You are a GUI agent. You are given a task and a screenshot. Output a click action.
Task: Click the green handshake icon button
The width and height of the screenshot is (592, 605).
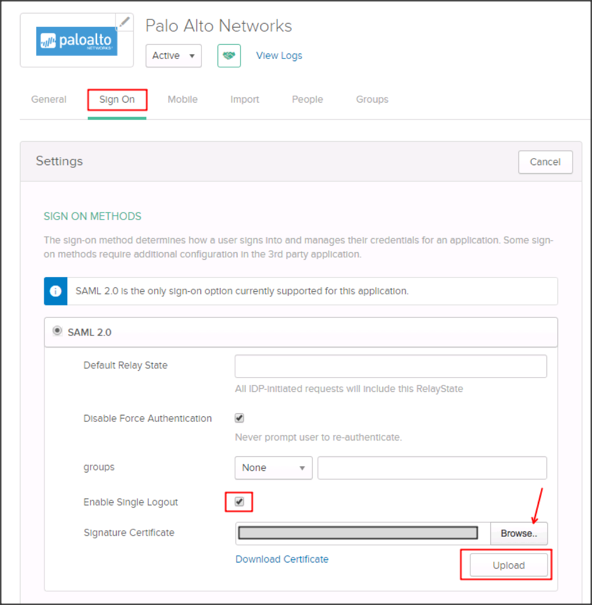tap(229, 56)
